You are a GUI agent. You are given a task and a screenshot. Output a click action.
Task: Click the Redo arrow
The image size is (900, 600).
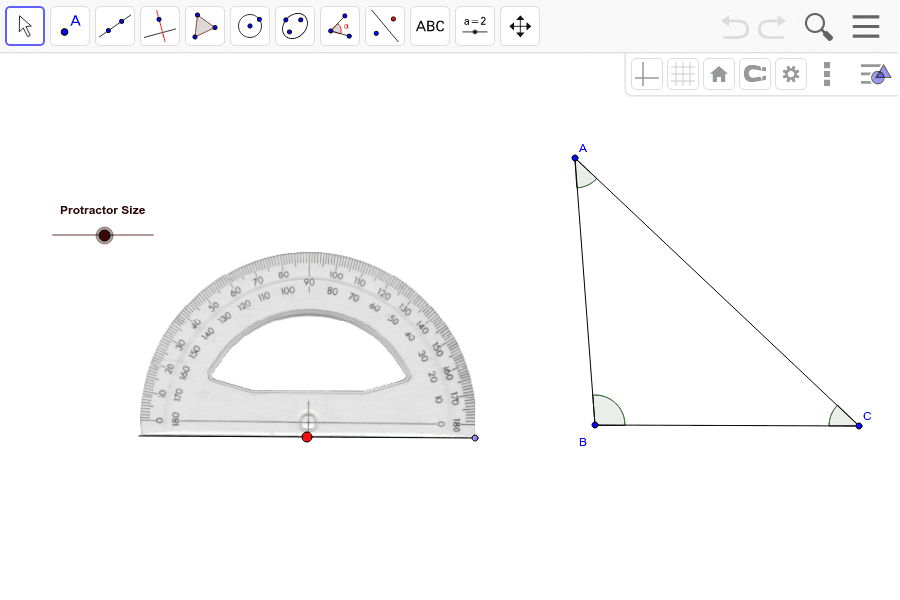click(x=771, y=27)
